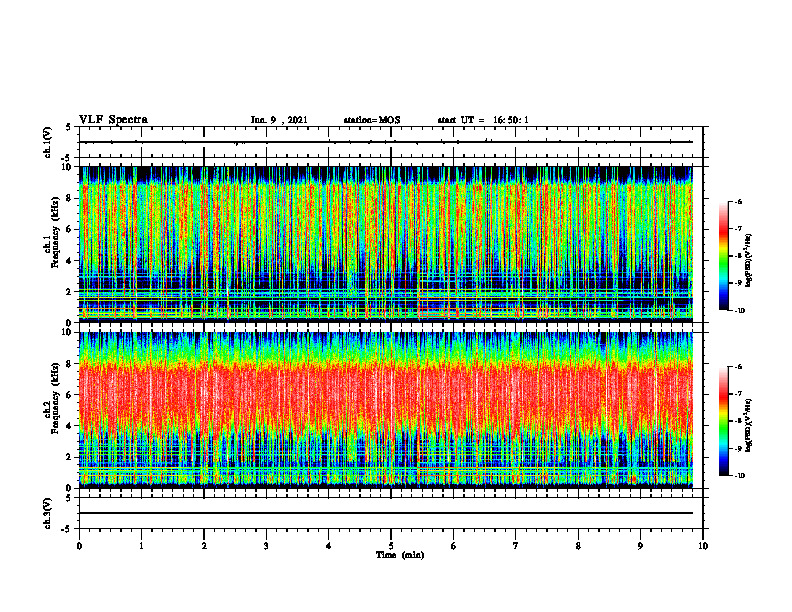This screenshot has width=792, height=612.
Task: Click "-10" on the ch.1 colorbar
Action: 739,311
